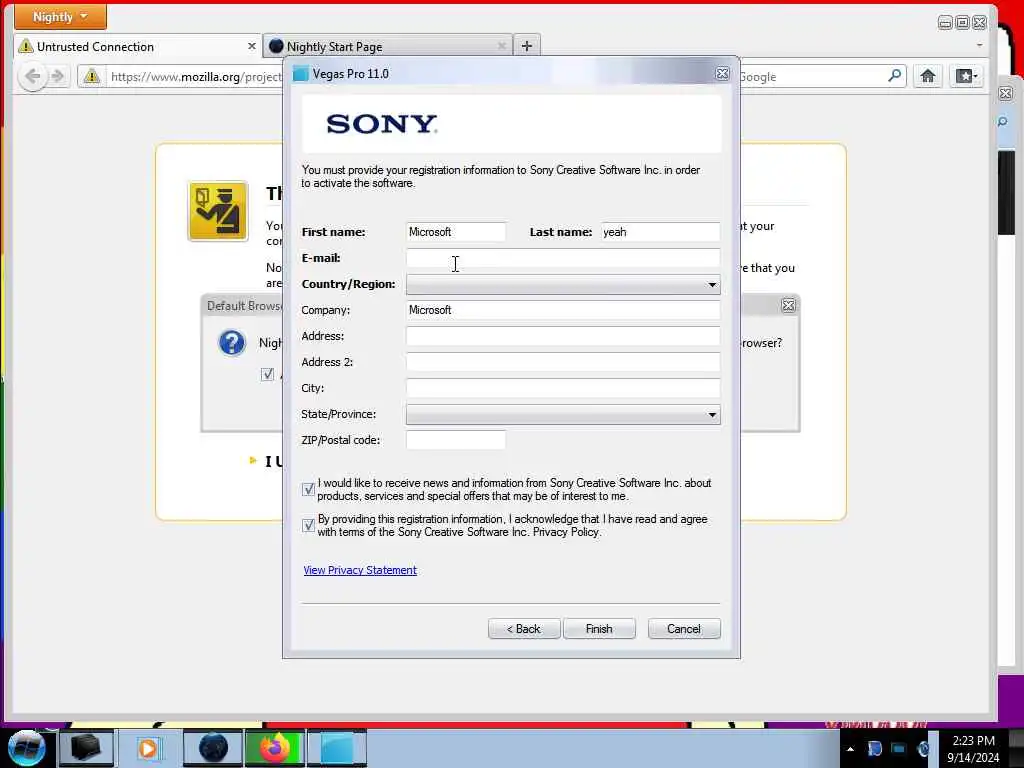Click the Address 2 field
Screen dimensions: 1024x768
563,362
